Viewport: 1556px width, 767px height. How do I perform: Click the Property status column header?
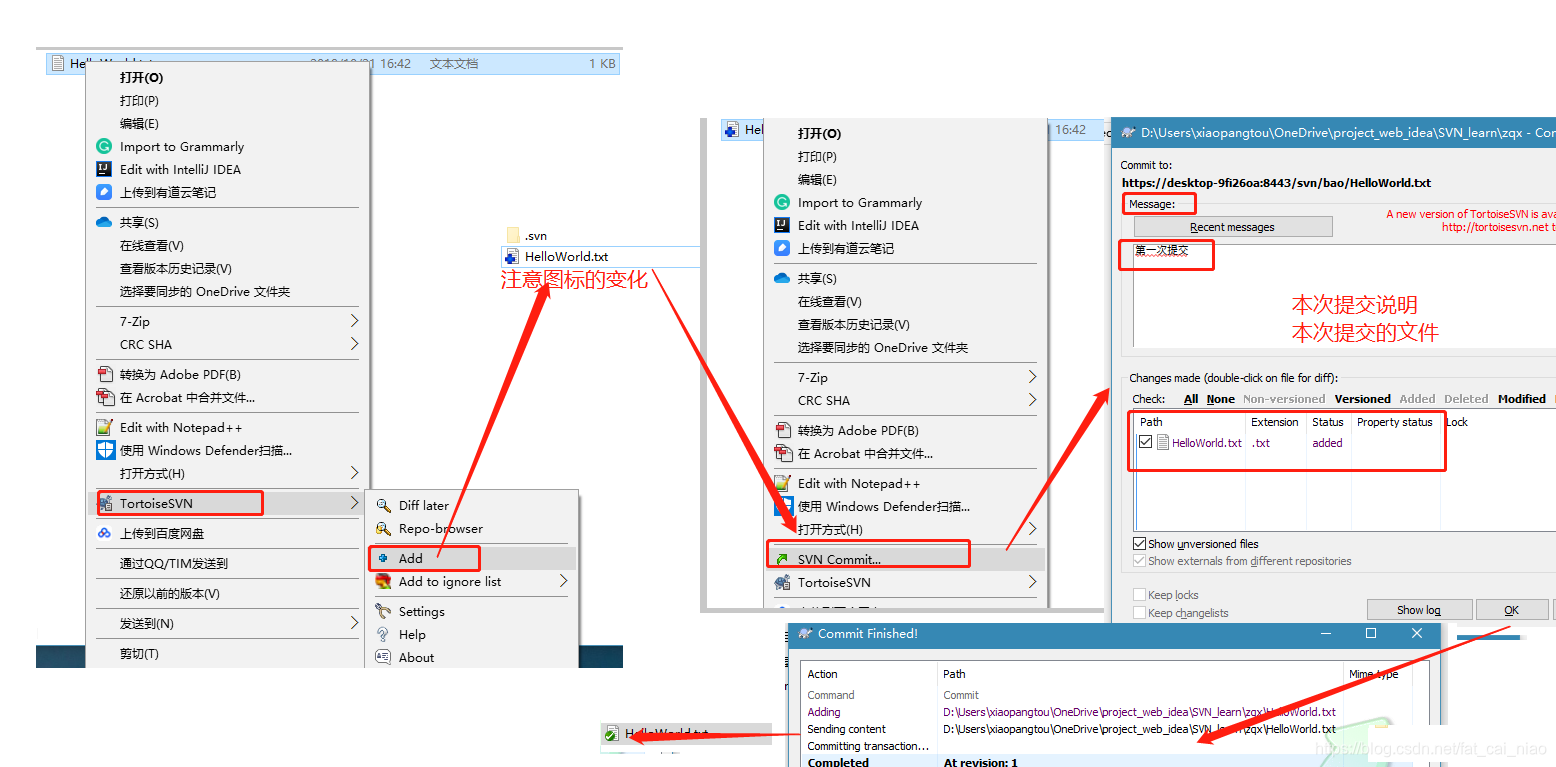pyautogui.click(x=1394, y=422)
